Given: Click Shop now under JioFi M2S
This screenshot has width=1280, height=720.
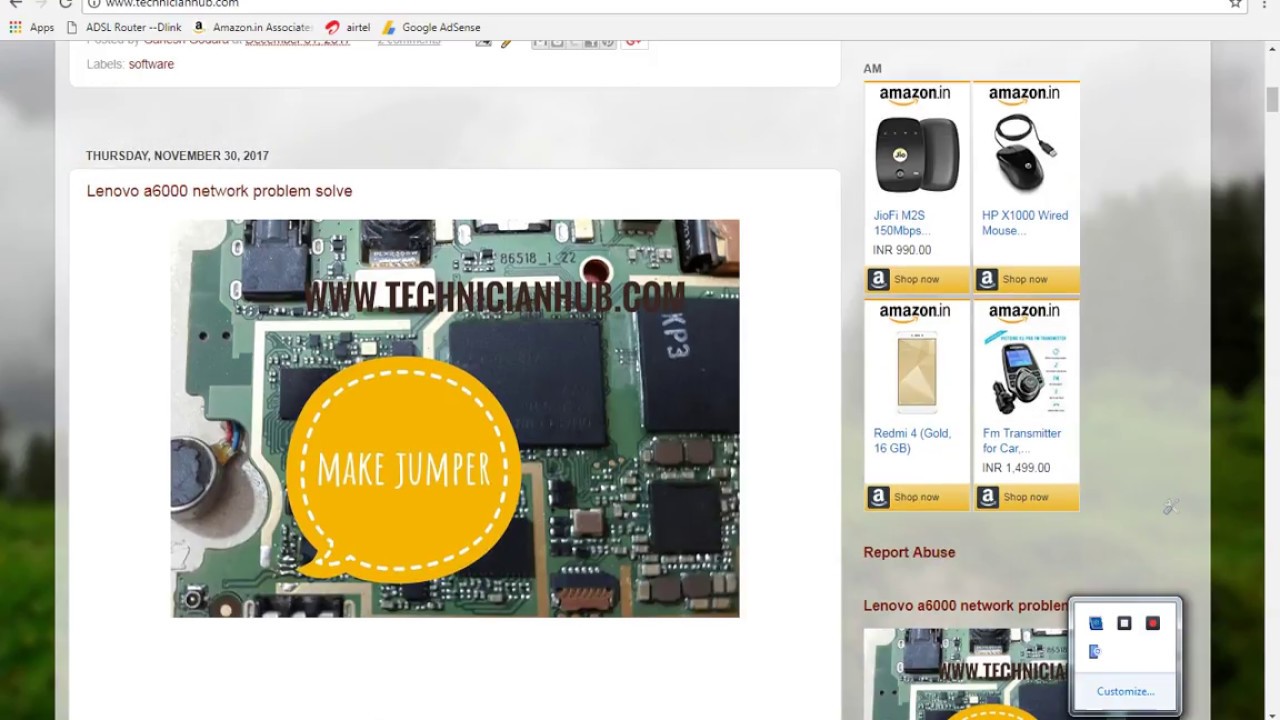Looking at the screenshot, I should click(917, 279).
